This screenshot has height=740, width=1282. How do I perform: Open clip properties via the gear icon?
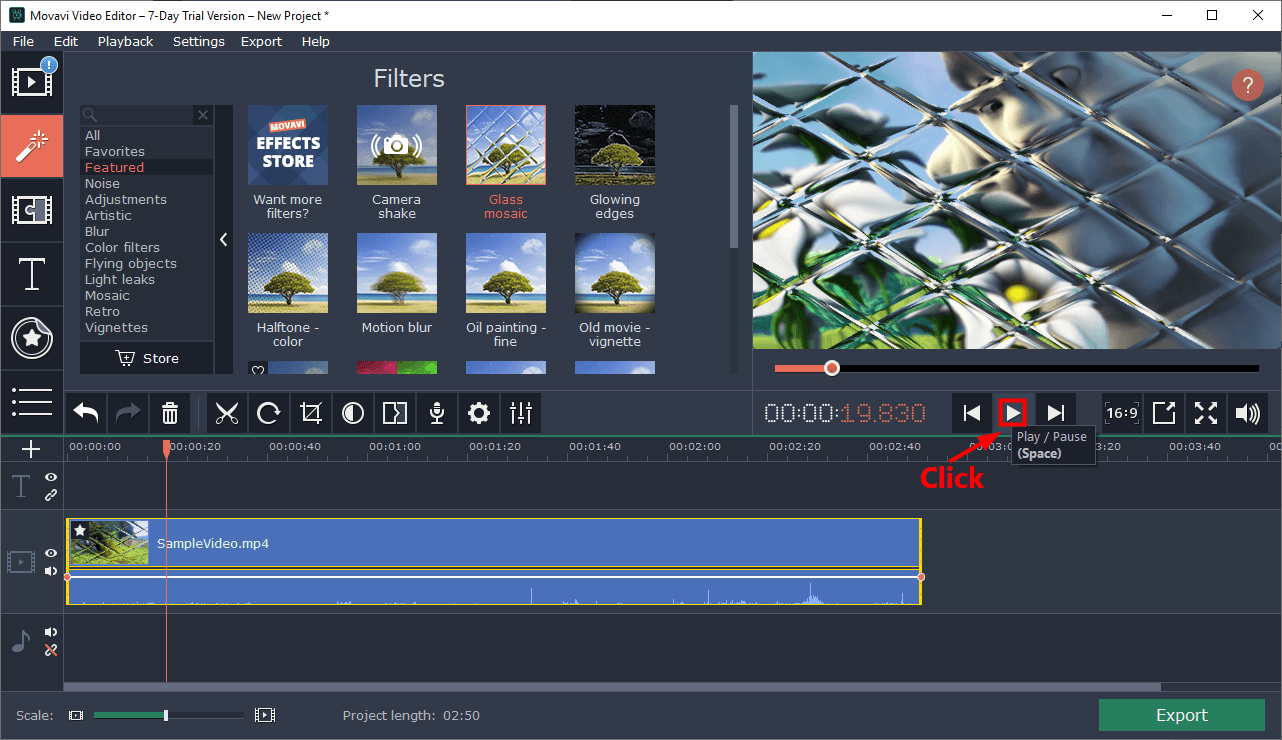(478, 413)
